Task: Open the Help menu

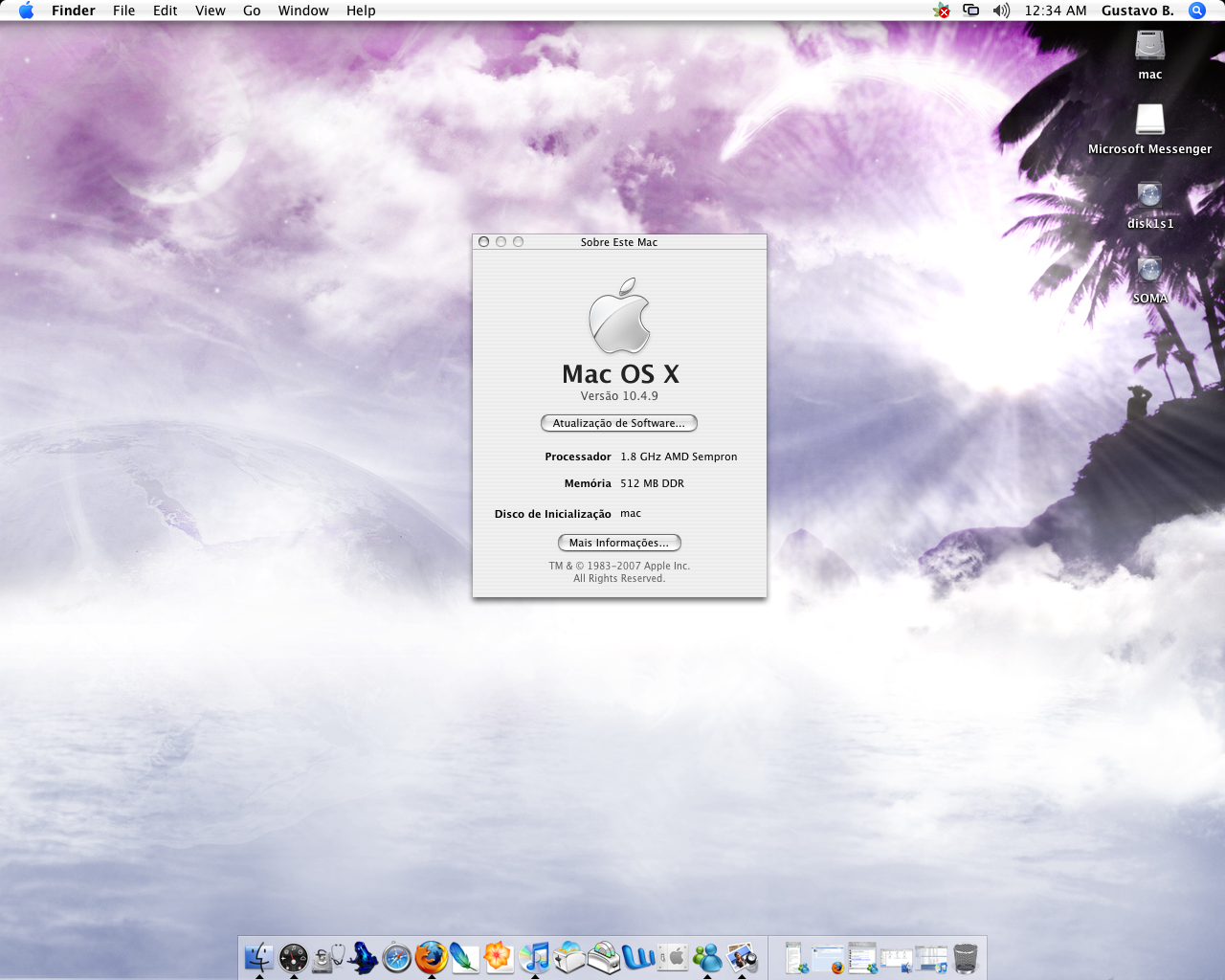Action: [361, 11]
